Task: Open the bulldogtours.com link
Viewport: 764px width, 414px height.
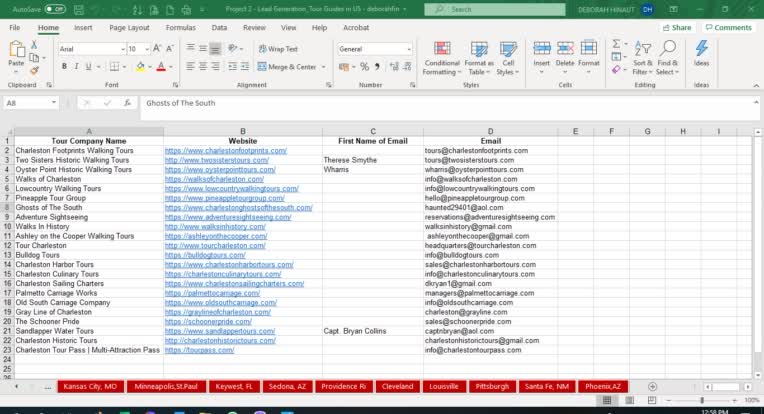Action: [205, 255]
